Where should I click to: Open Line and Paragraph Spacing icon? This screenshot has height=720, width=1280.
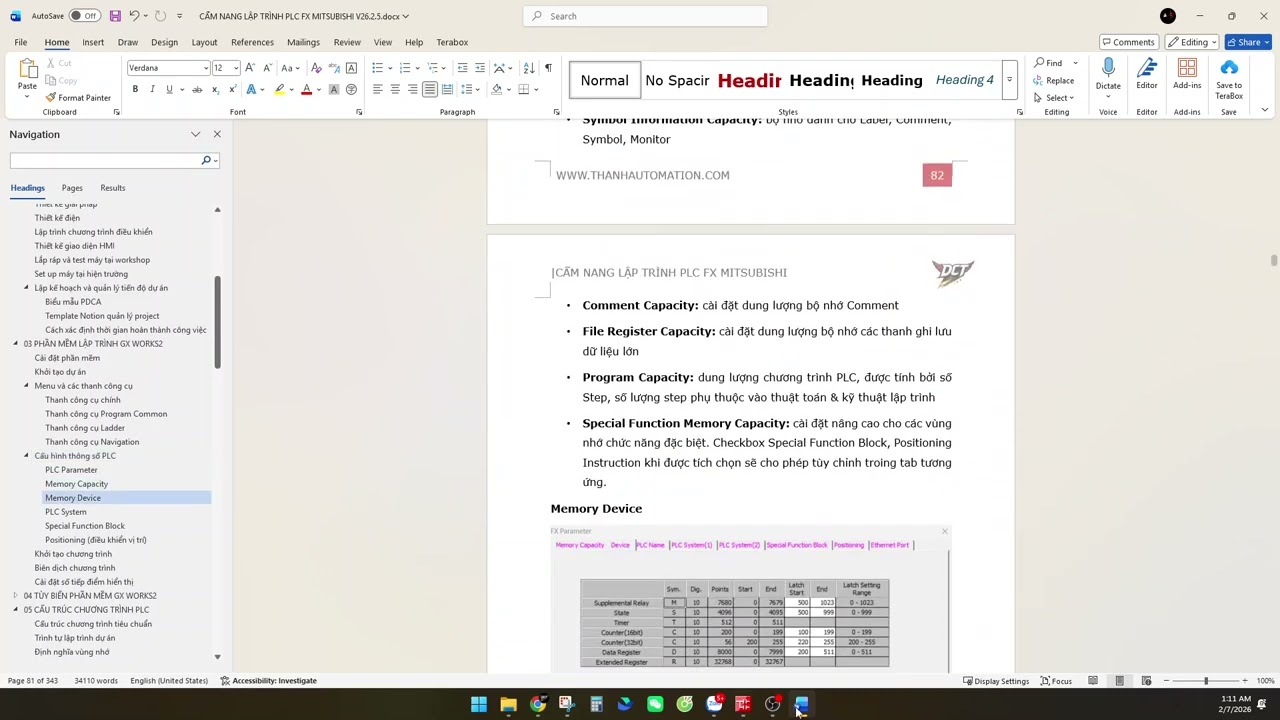pos(466,90)
